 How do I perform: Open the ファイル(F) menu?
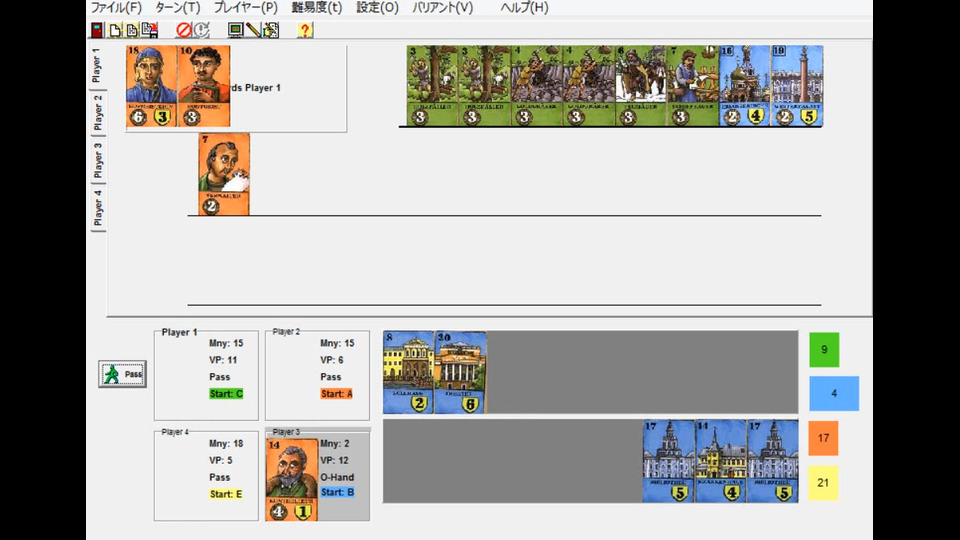116,7
